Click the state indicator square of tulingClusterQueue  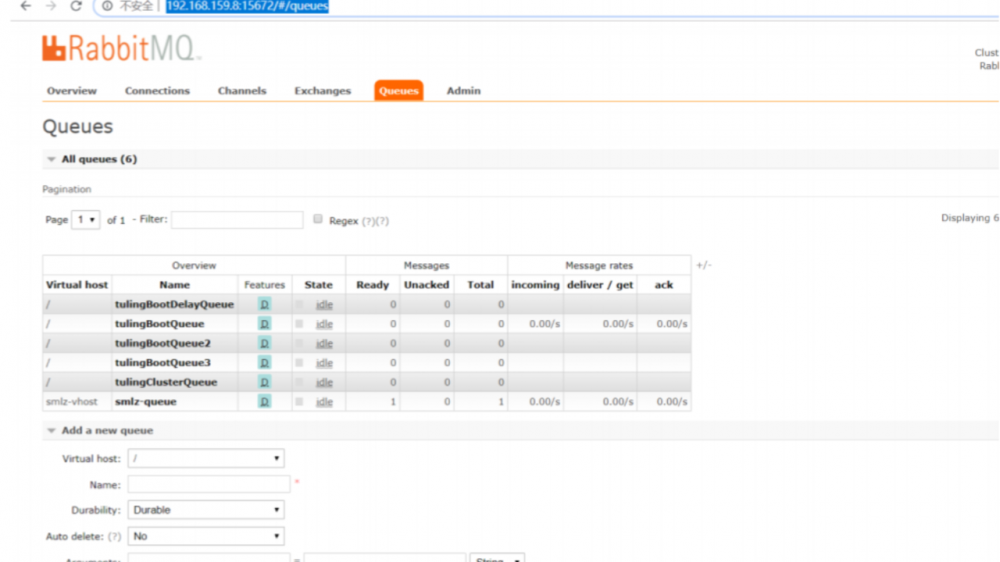[x=299, y=382]
